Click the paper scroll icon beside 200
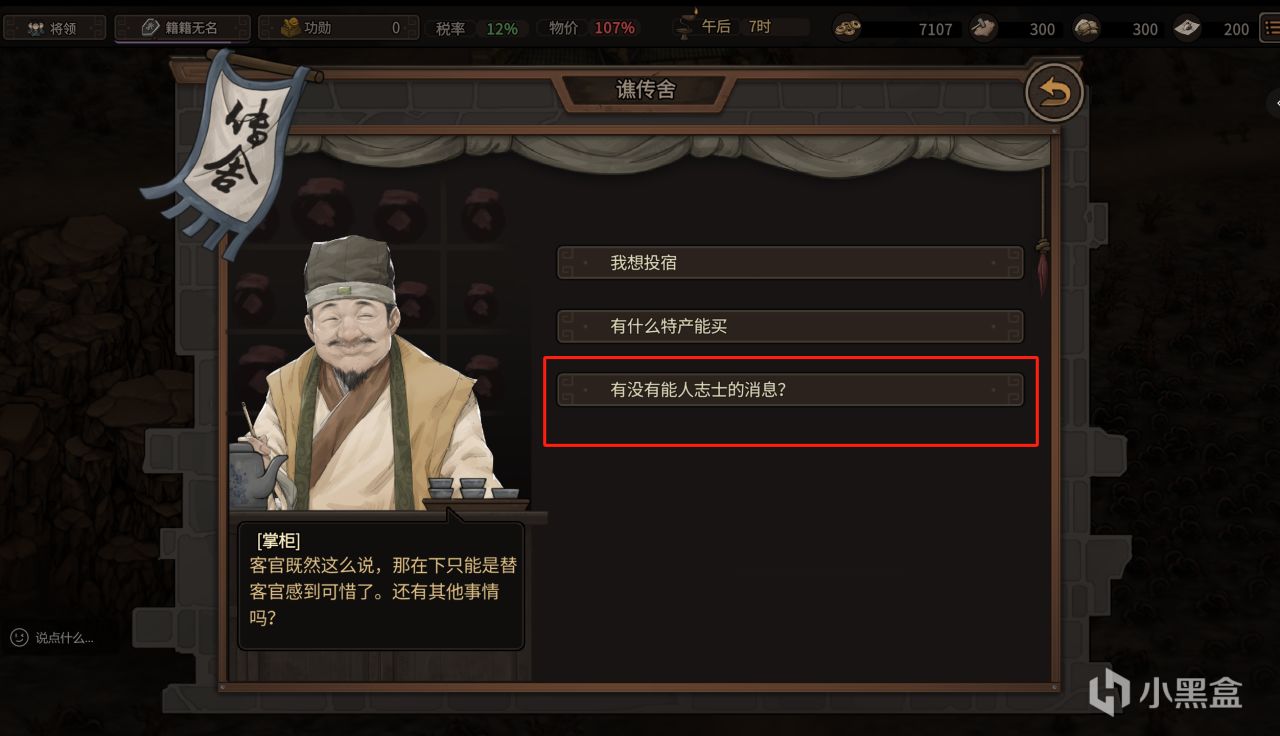Screen dimensions: 1280x736 point(1187,28)
